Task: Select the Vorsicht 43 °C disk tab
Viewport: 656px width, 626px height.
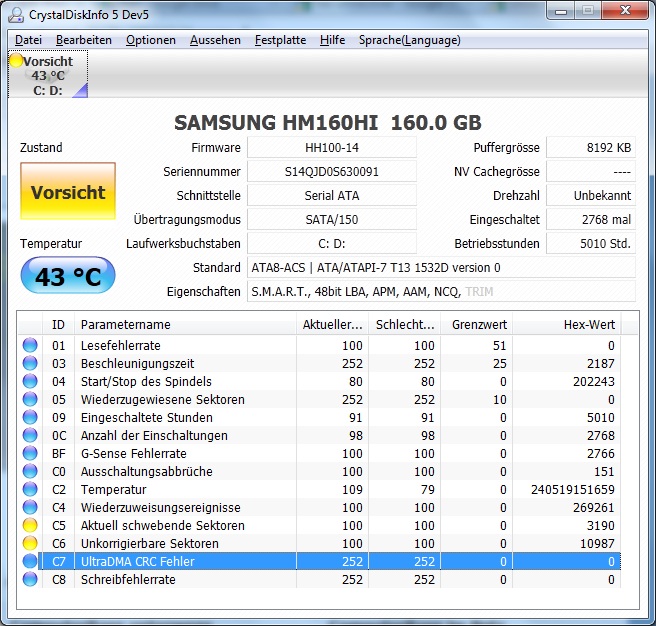Action: [x=48, y=74]
